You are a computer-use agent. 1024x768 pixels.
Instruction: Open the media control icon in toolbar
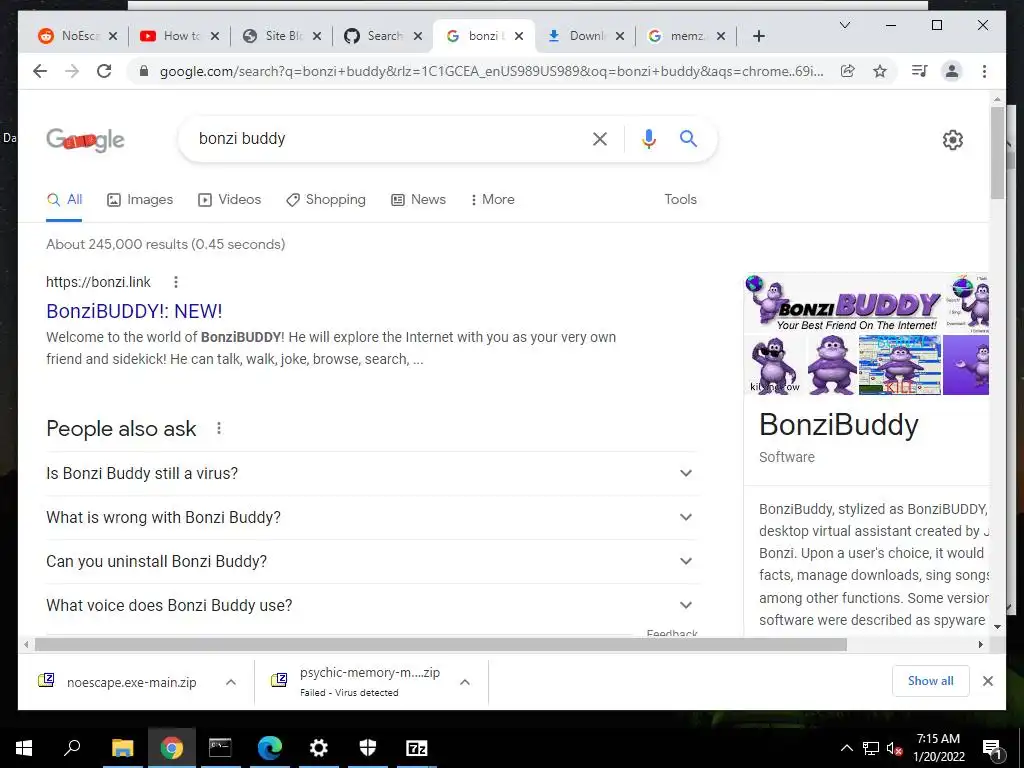(920, 71)
